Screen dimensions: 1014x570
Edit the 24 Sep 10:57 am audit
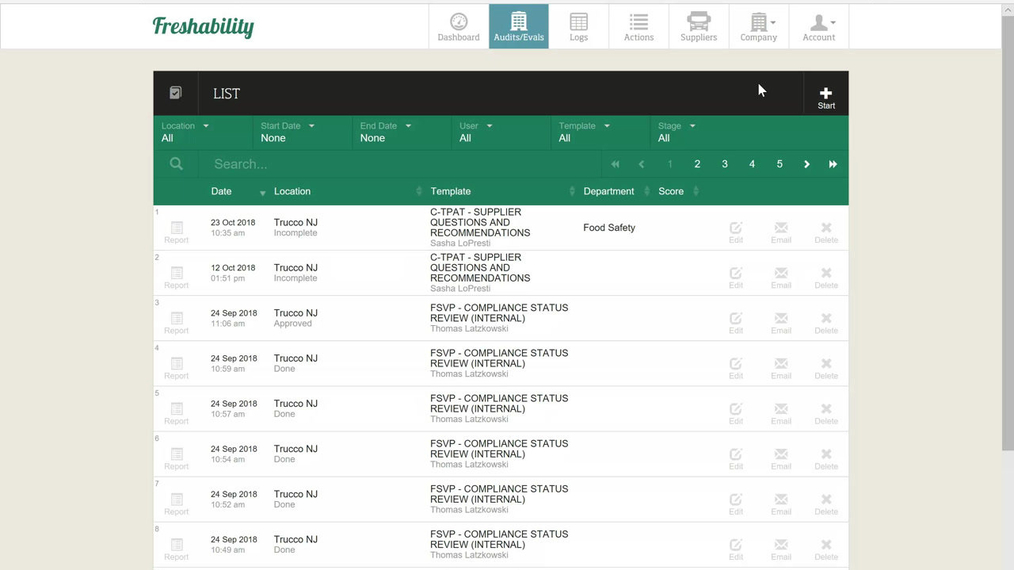[x=736, y=413]
